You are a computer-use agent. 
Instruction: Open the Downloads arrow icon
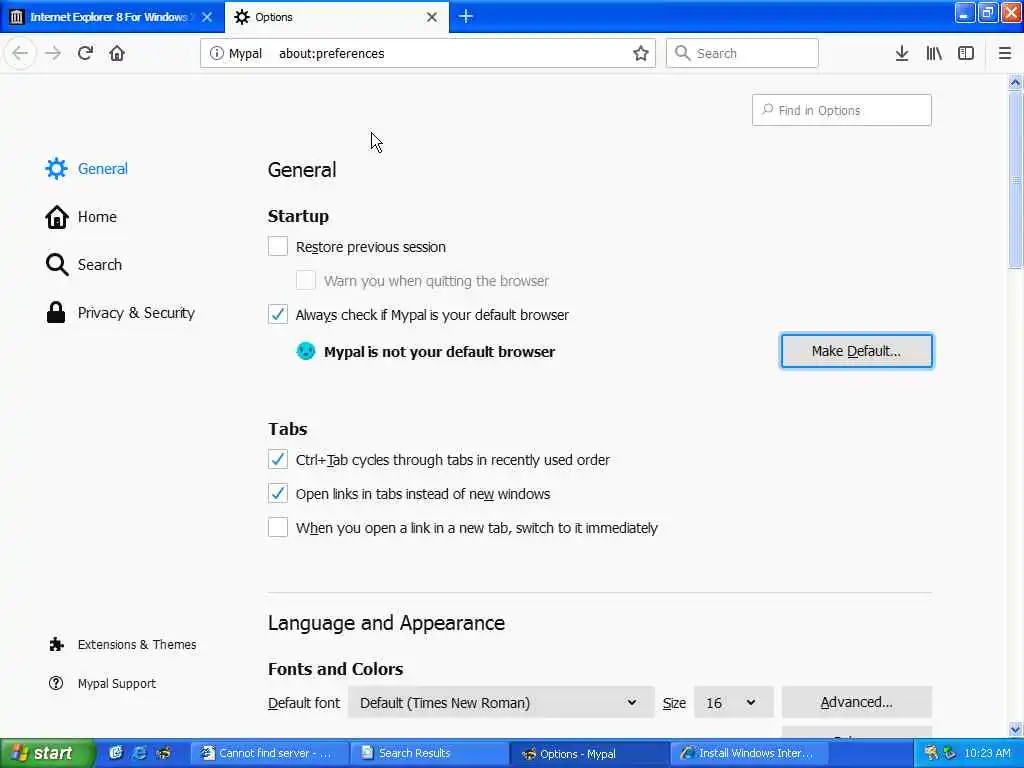[902, 54]
